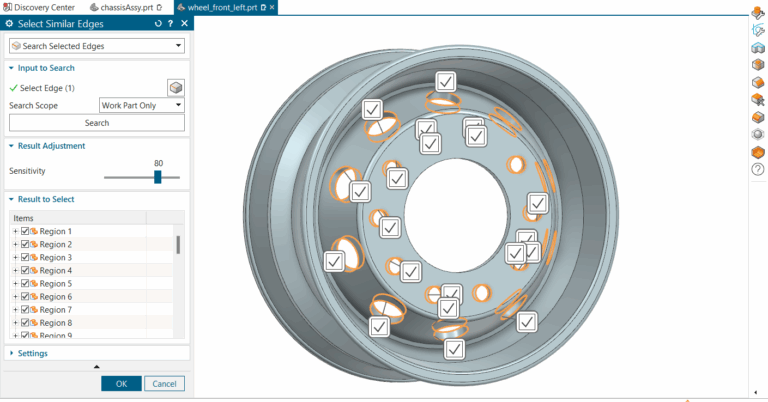Click the Region 7 edge group icon
This screenshot has width=768, height=402.
click(34, 309)
